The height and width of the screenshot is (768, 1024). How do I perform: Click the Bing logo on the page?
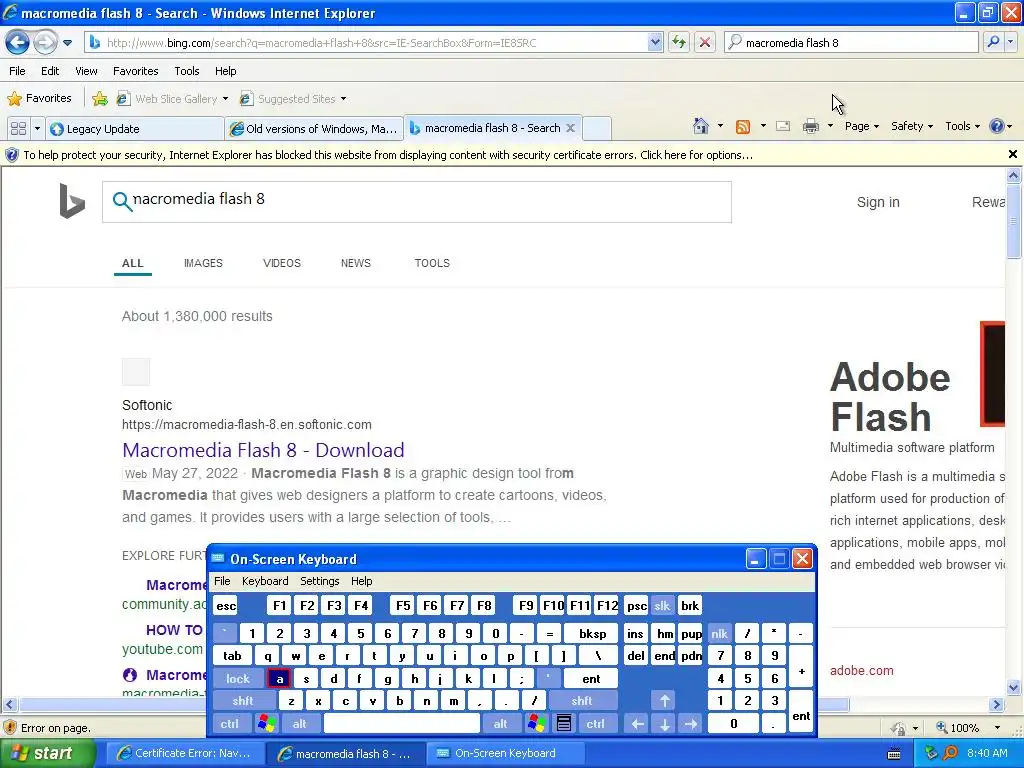coord(72,201)
